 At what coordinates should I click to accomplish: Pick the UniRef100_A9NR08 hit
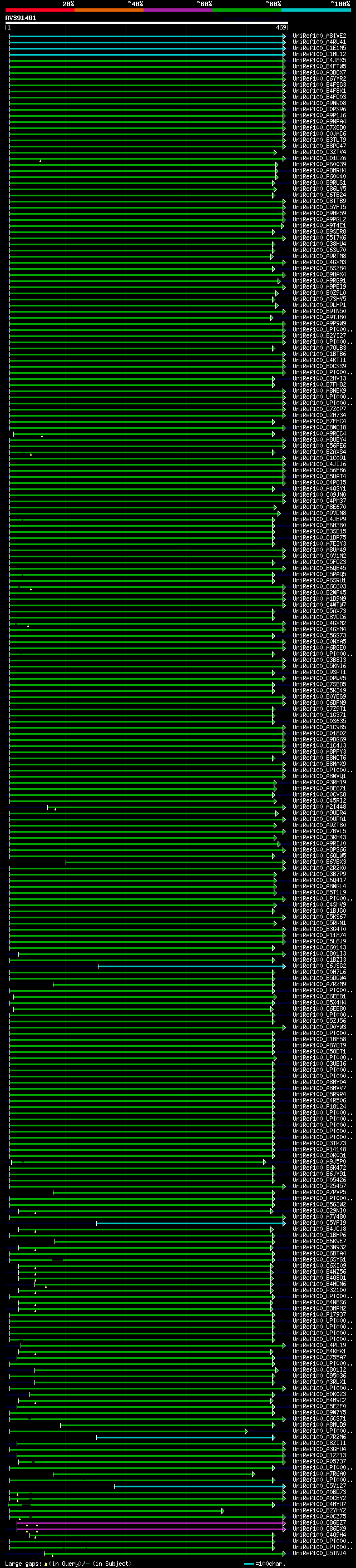click(319, 103)
